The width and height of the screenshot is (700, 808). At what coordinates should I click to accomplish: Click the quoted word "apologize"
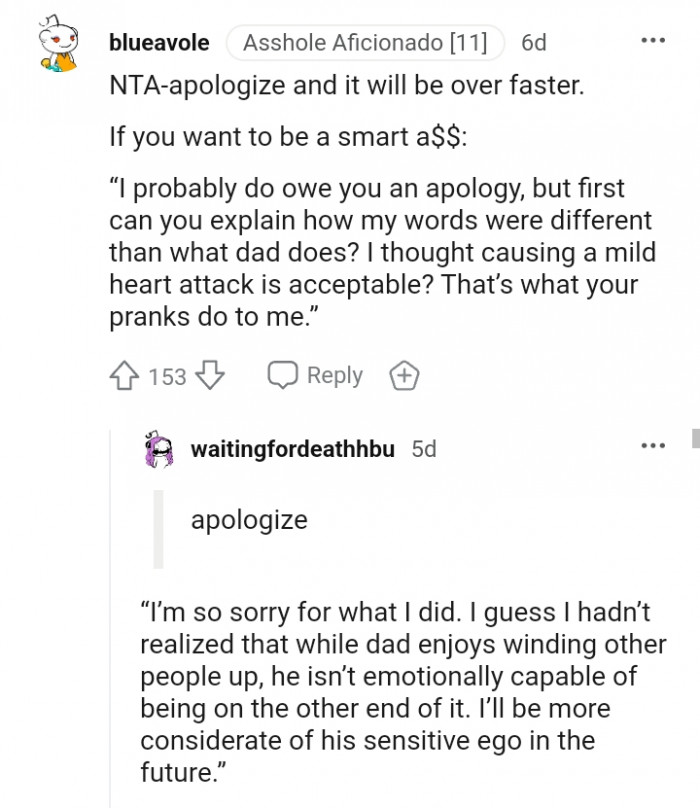249,521
